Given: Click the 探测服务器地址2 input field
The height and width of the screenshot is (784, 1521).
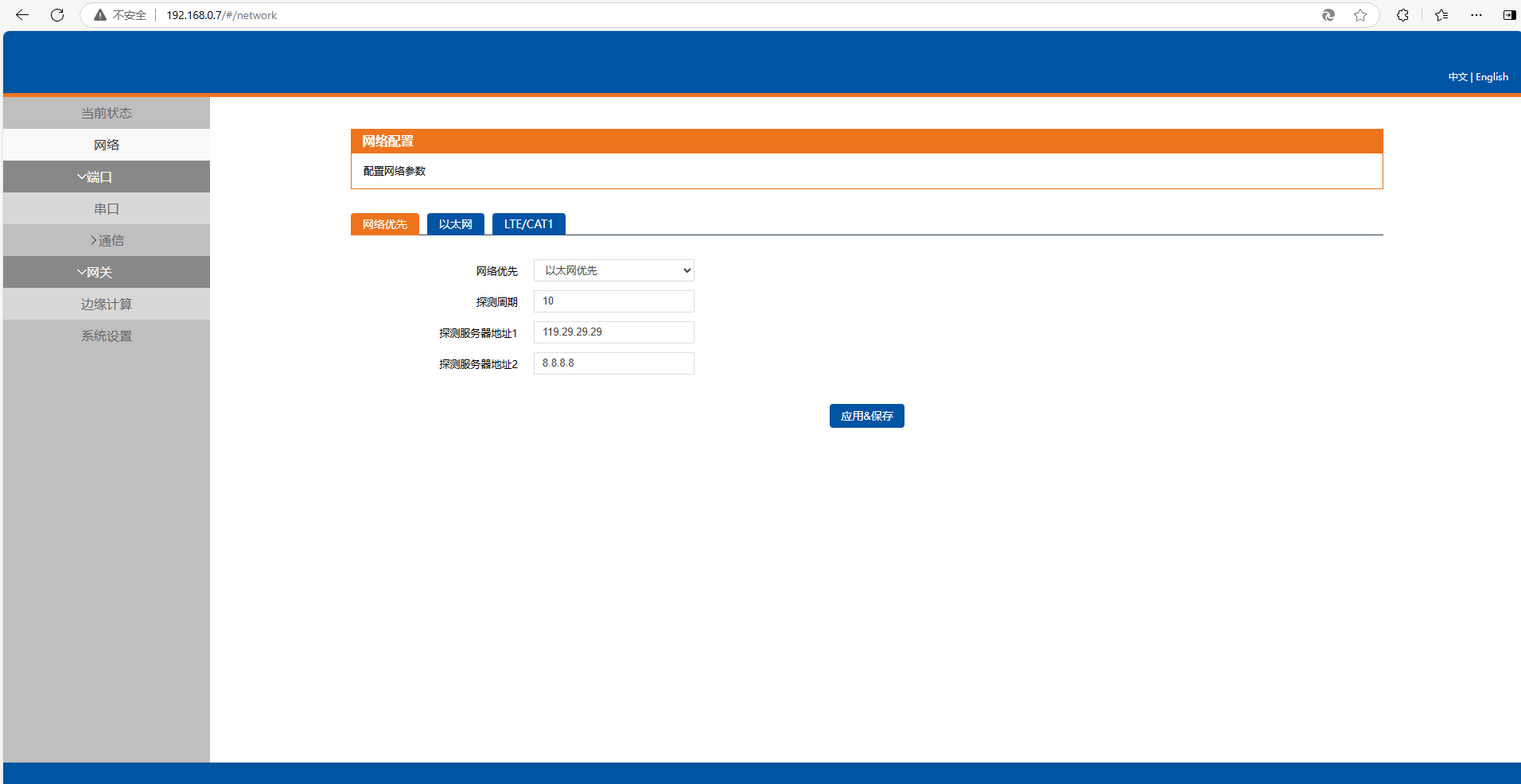Looking at the screenshot, I should point(614,363).
